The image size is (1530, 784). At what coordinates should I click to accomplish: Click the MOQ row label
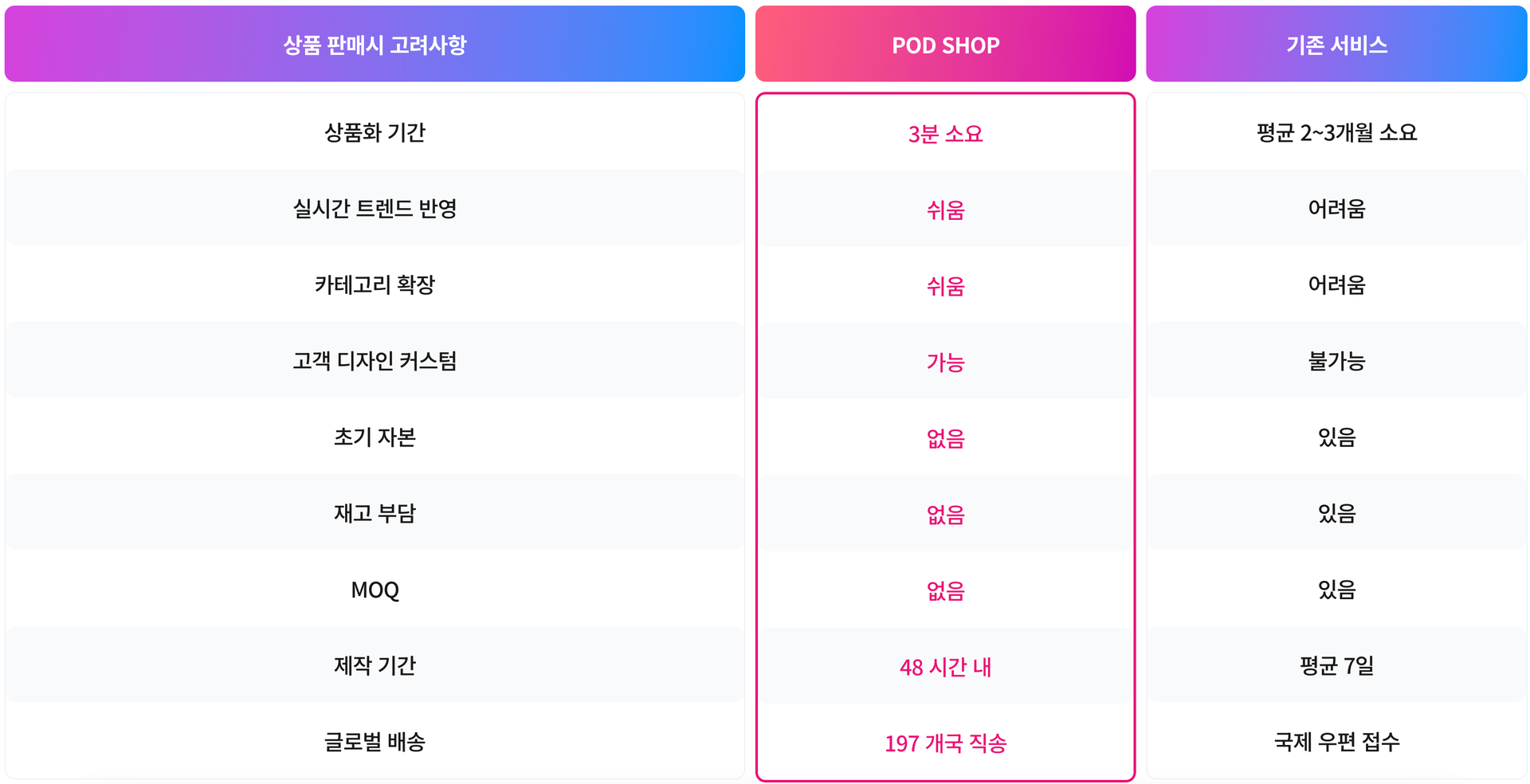tap(375, 589)
